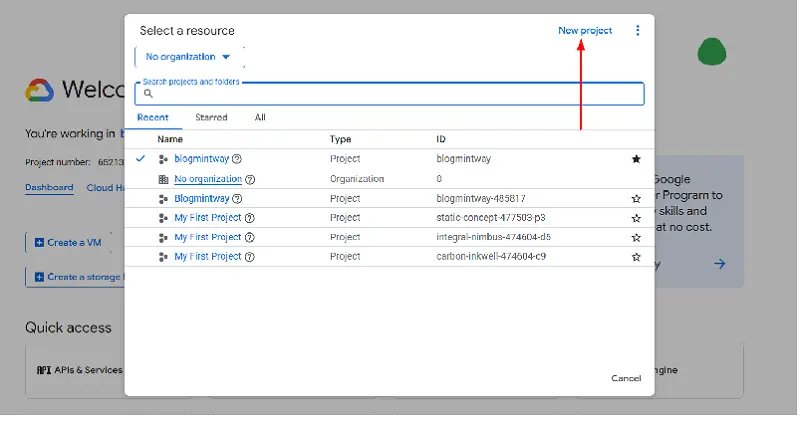This screenshot has height=421, width=800.
Task: Select the No organization link
Action: click(208, 179)
